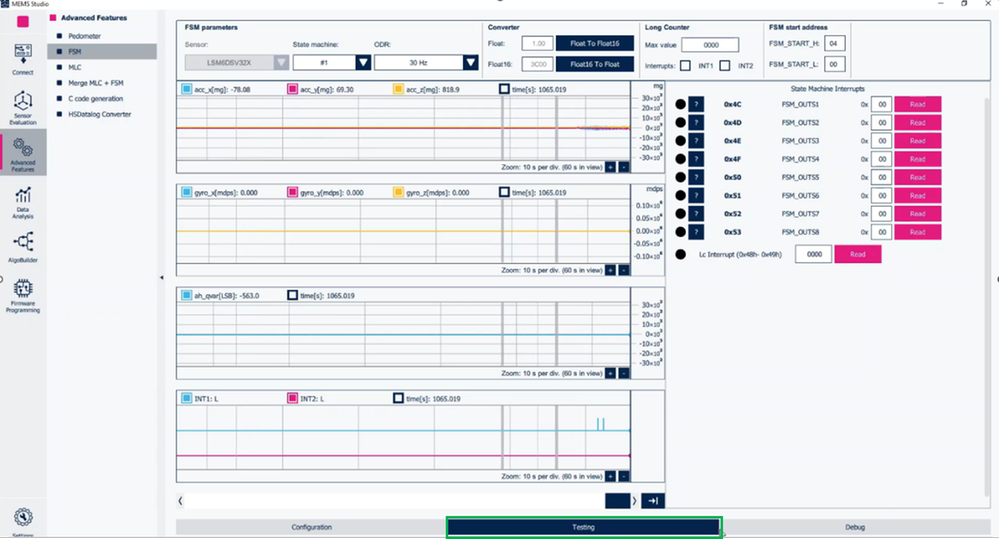The height and width of the screenshot is (539, 999).
Task: Click help icon for FSM_OUTS4 (0x4F)
Action: tap(696, 159)
